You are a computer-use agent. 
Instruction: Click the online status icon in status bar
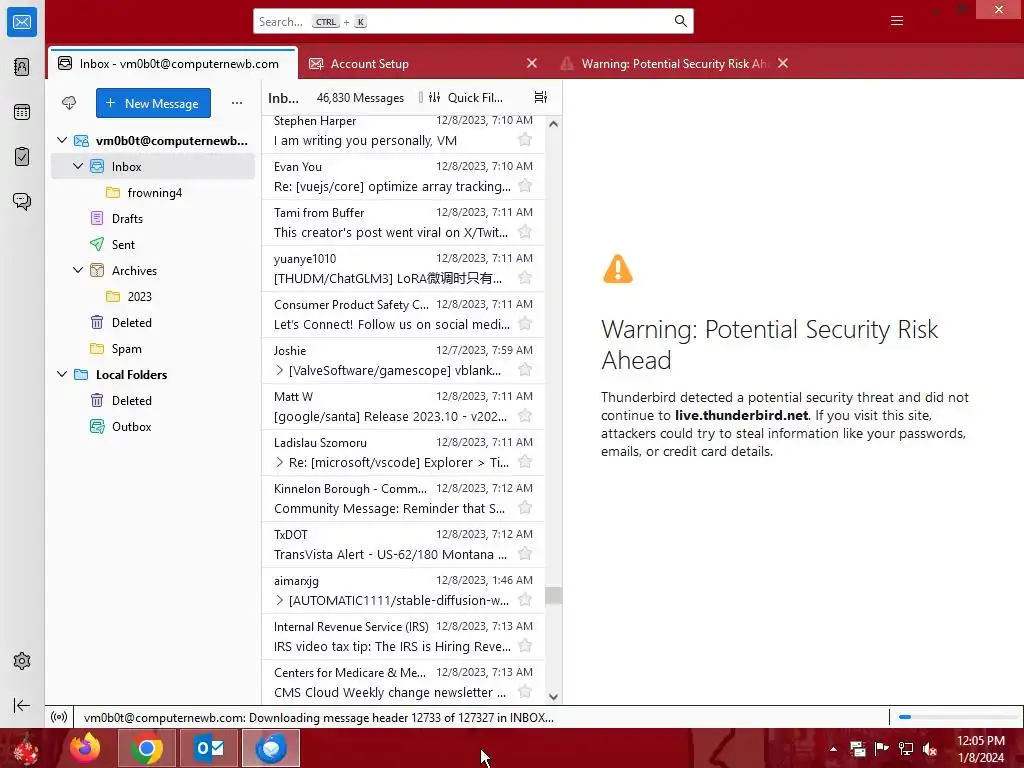point(59,717)
